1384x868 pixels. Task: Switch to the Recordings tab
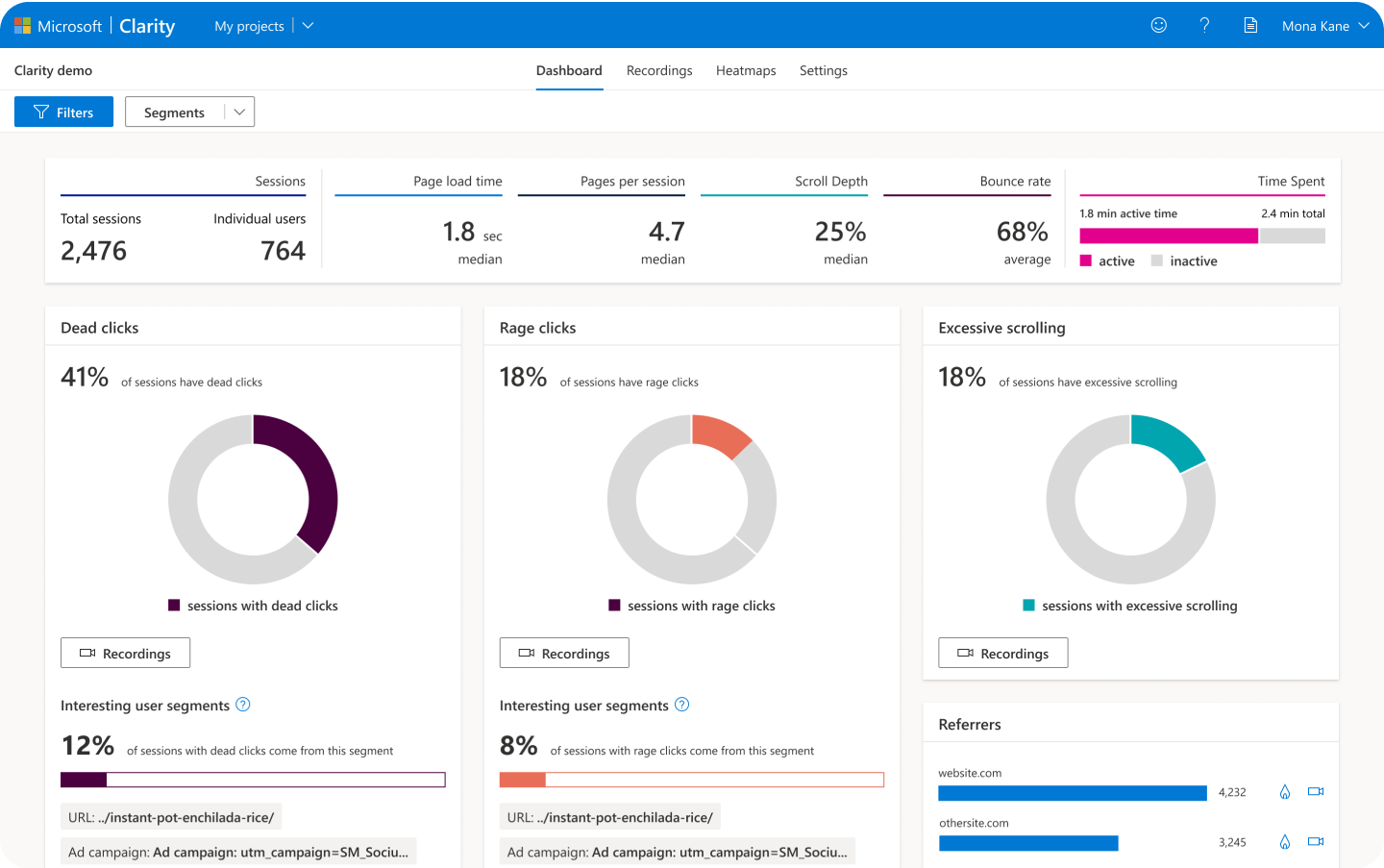pos(659,70)
